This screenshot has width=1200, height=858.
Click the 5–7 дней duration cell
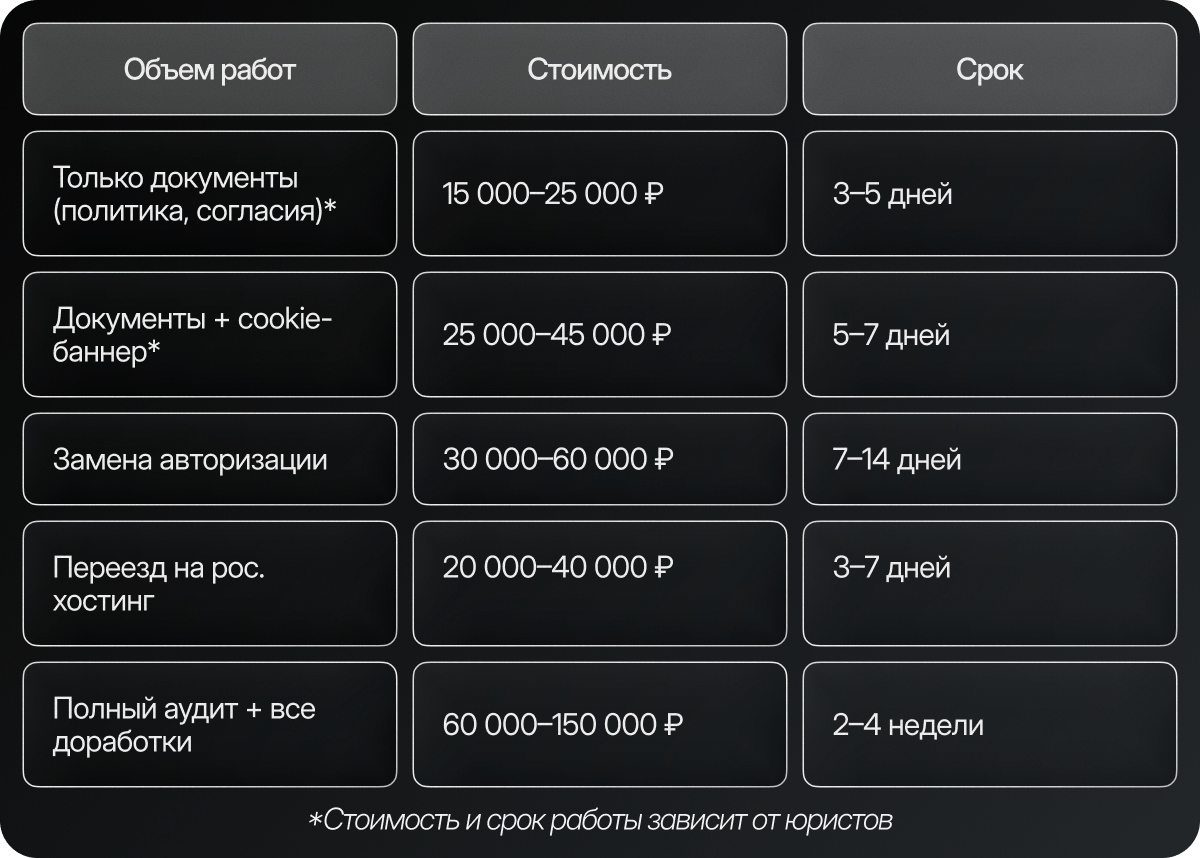[x=990, y=334]
